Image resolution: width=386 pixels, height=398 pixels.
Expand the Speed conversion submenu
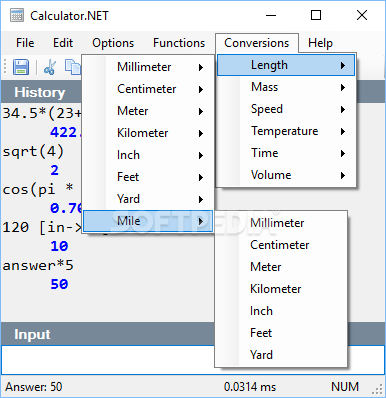click(286, 109)
